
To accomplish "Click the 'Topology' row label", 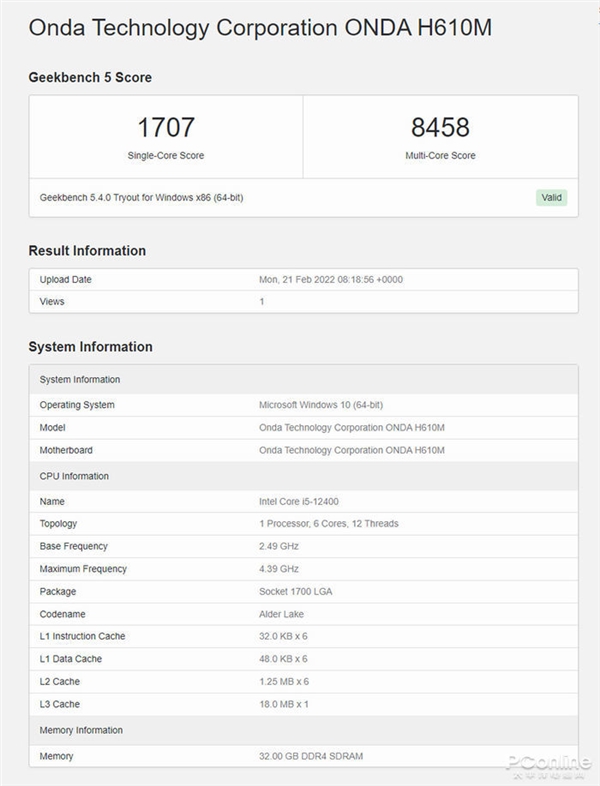I will click(58, 523).
